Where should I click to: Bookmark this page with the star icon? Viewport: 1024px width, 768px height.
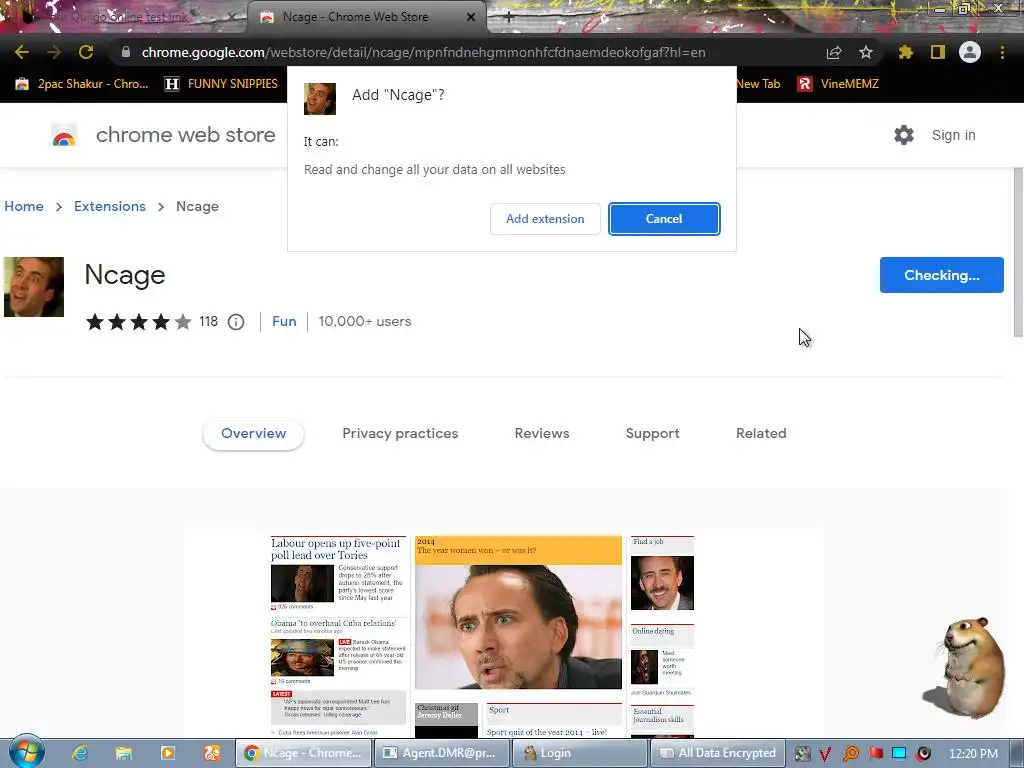click(866, 52)
